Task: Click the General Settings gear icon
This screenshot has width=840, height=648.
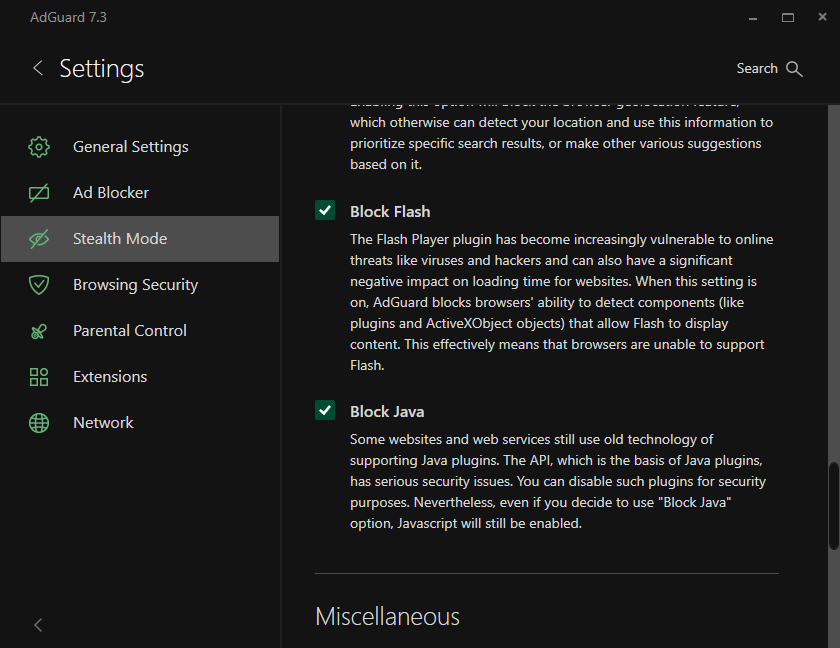Action: pyautogui.click(x=39, y=147)
